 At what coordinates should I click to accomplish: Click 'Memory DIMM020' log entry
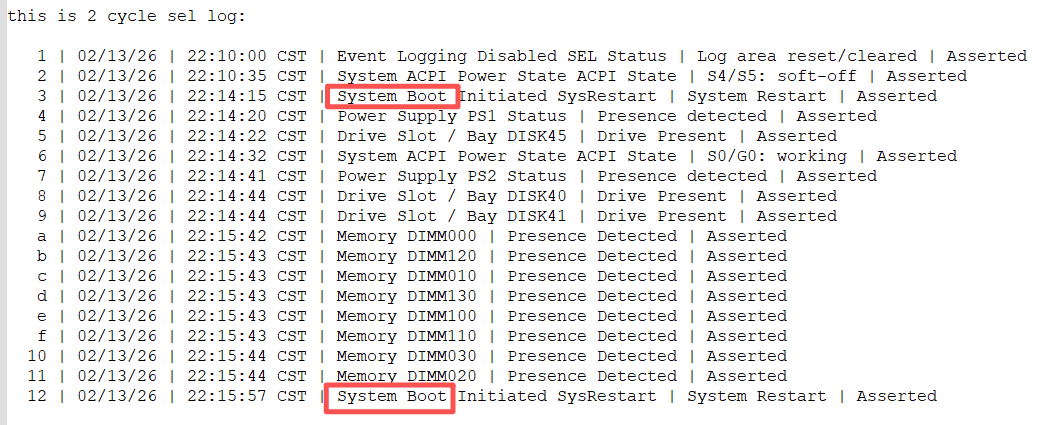pyautogui.click(x=406, y=376)
